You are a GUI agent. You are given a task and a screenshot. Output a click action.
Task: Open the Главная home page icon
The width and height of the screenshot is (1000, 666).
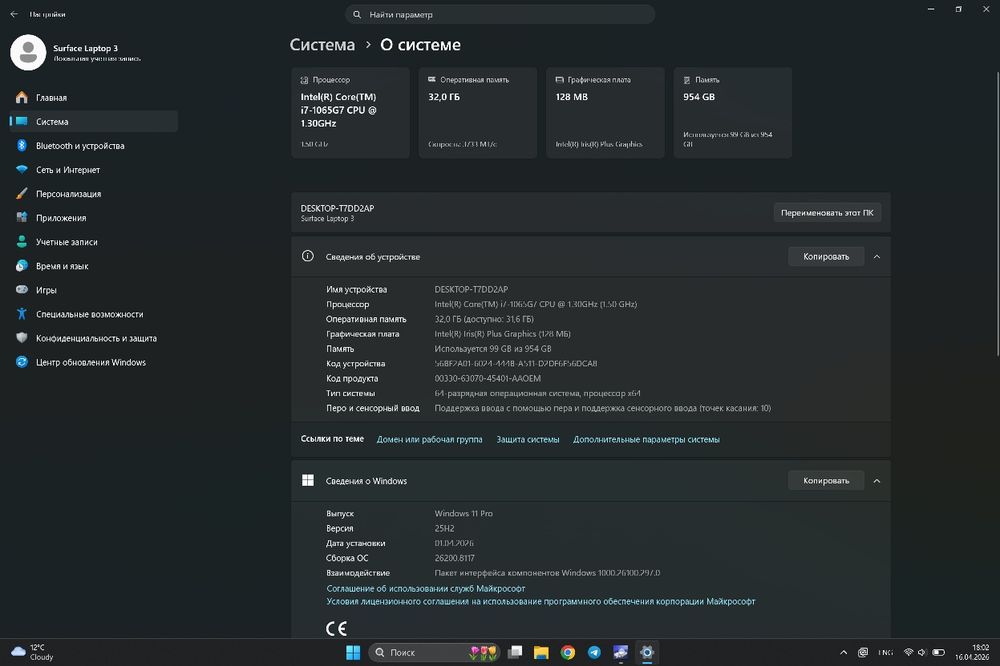(x=22, y=98)
